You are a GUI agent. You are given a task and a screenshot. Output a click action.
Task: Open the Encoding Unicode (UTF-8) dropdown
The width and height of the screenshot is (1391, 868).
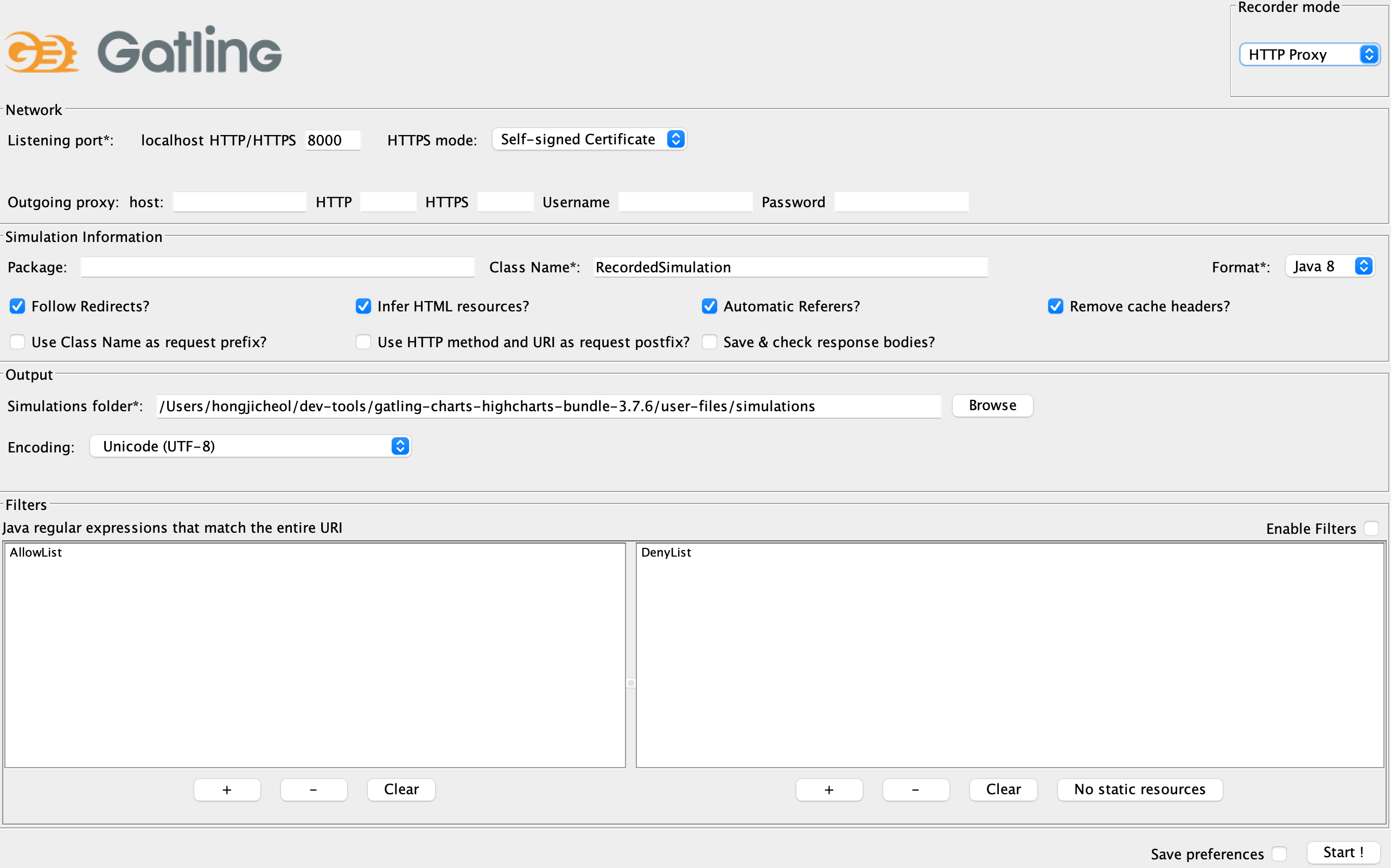(x=250, y=446)
